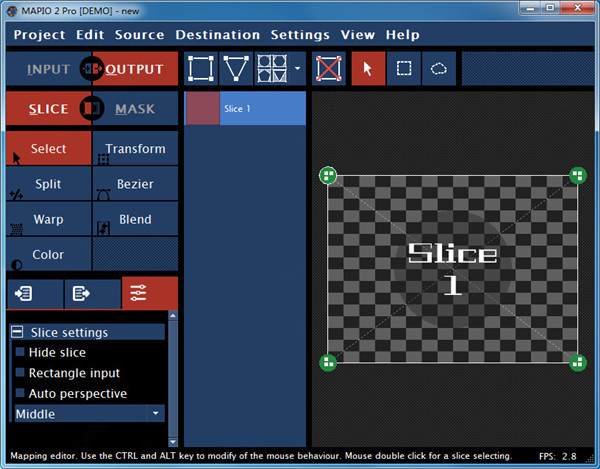
Task: Click the bottom-right slice corner handle
Action: [578, 362]
